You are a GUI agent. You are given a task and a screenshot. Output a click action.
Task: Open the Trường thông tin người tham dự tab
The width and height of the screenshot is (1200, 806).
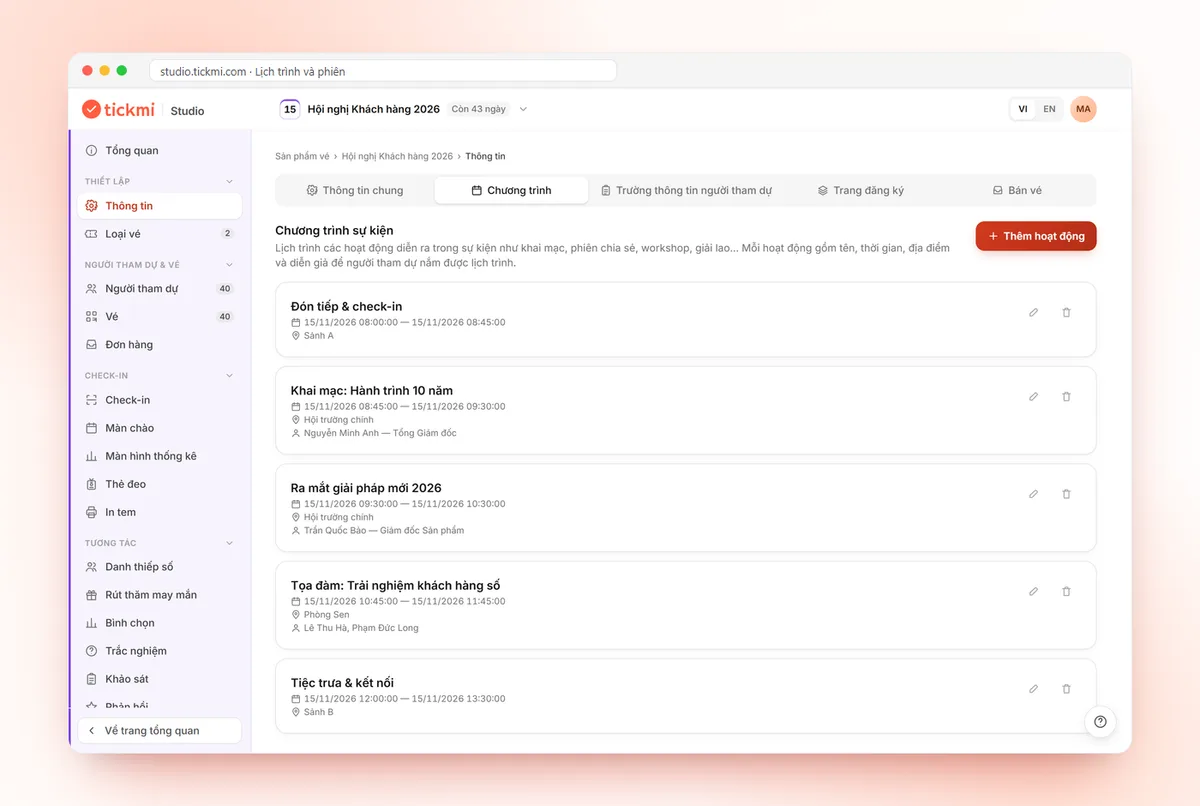(686, 190)
